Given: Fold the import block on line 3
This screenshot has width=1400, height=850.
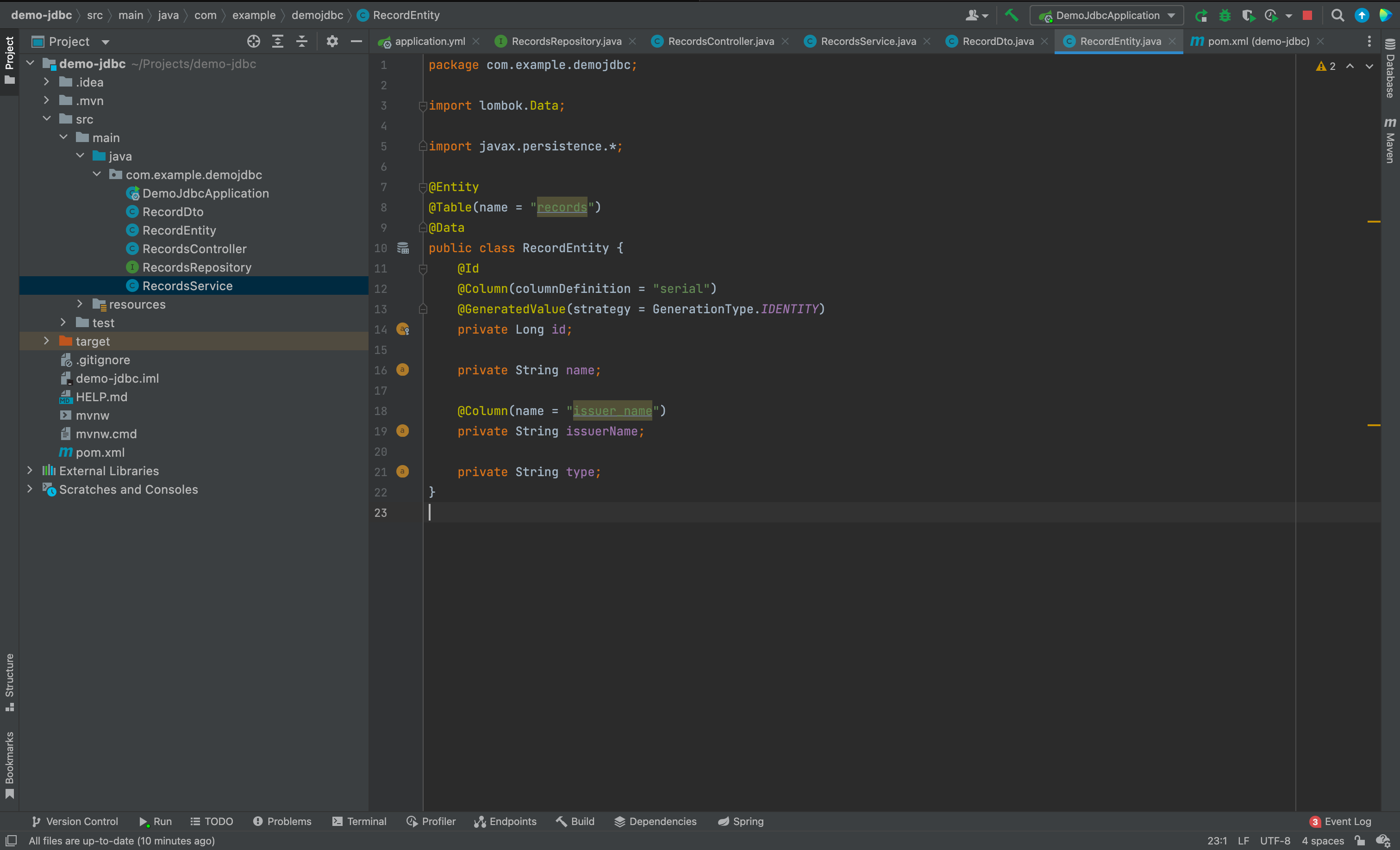Looking at the screenshot, I should pyautogui.click(x=423, y=105).
